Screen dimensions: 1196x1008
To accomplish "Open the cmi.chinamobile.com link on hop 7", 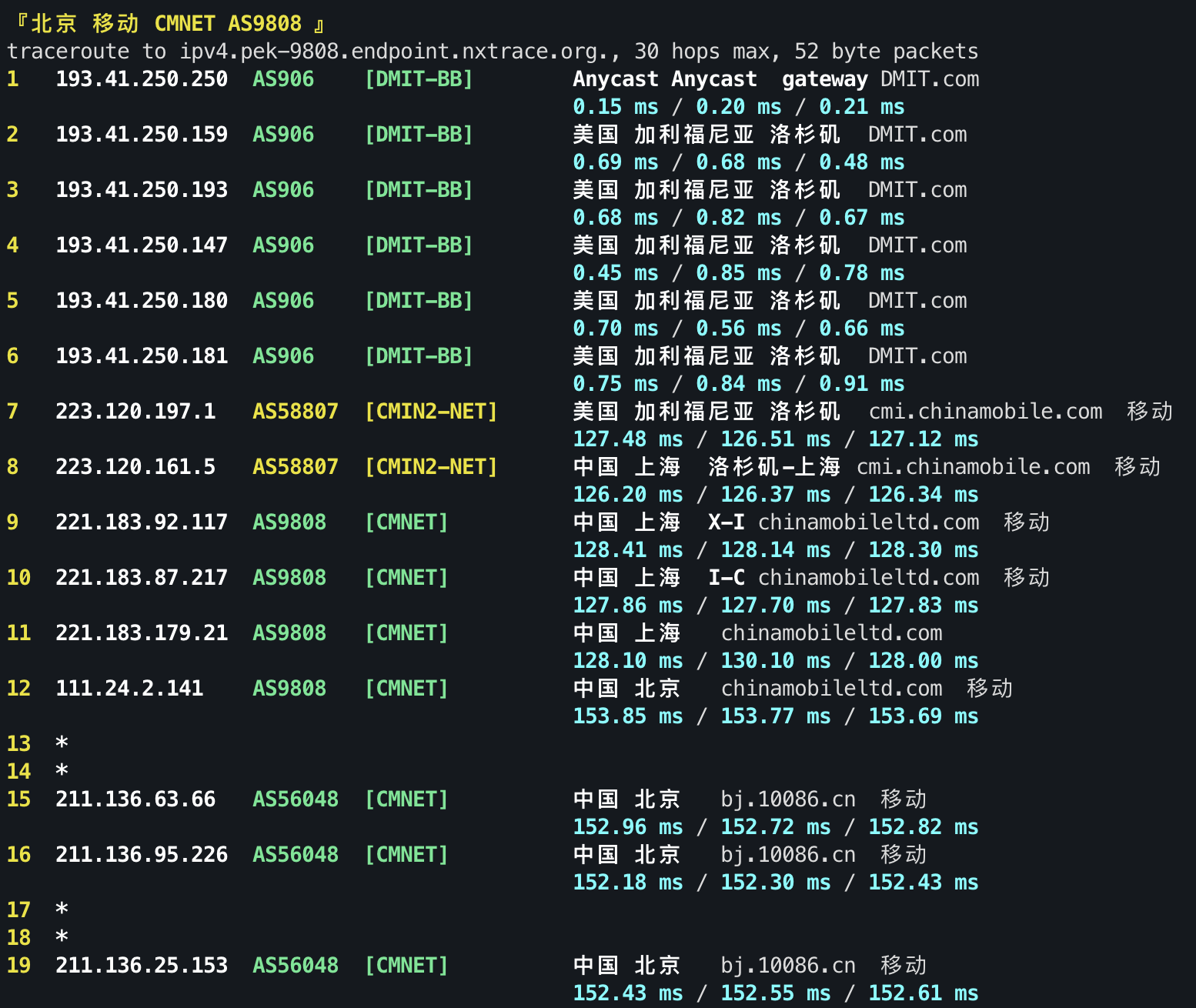I will pyautogui.click(x=986, y=412).
